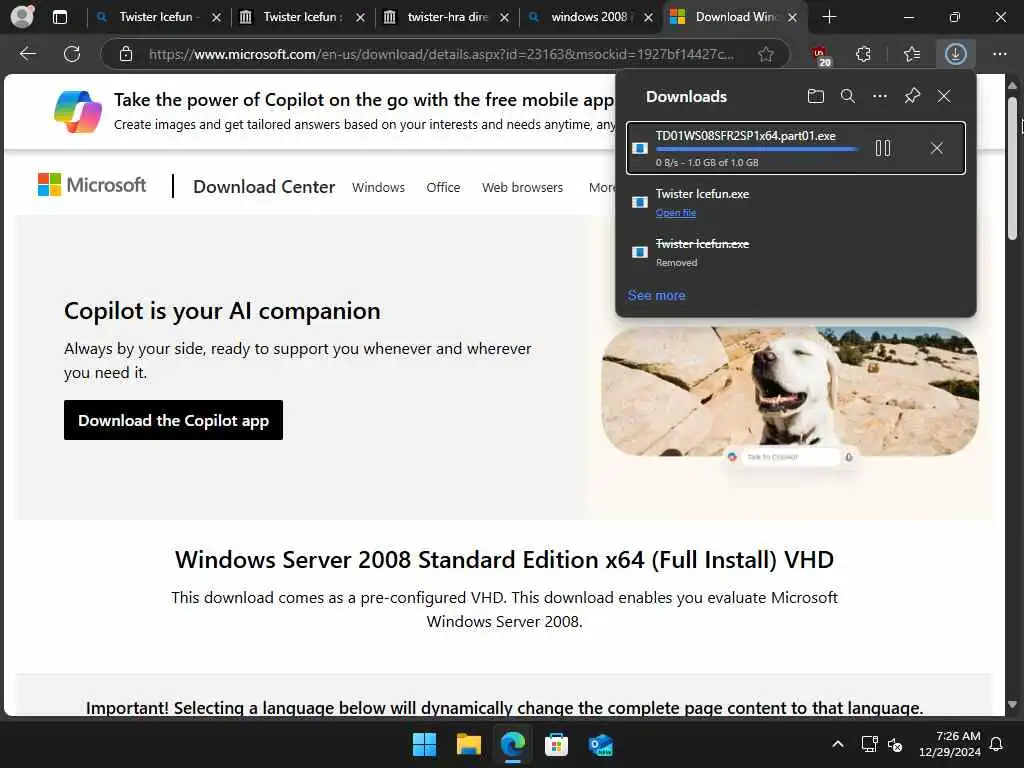The height and width of the screenshot is (768, 1024).
Task: Go back to the previous page
Action: pyautogui.click(x=27, y=54)
